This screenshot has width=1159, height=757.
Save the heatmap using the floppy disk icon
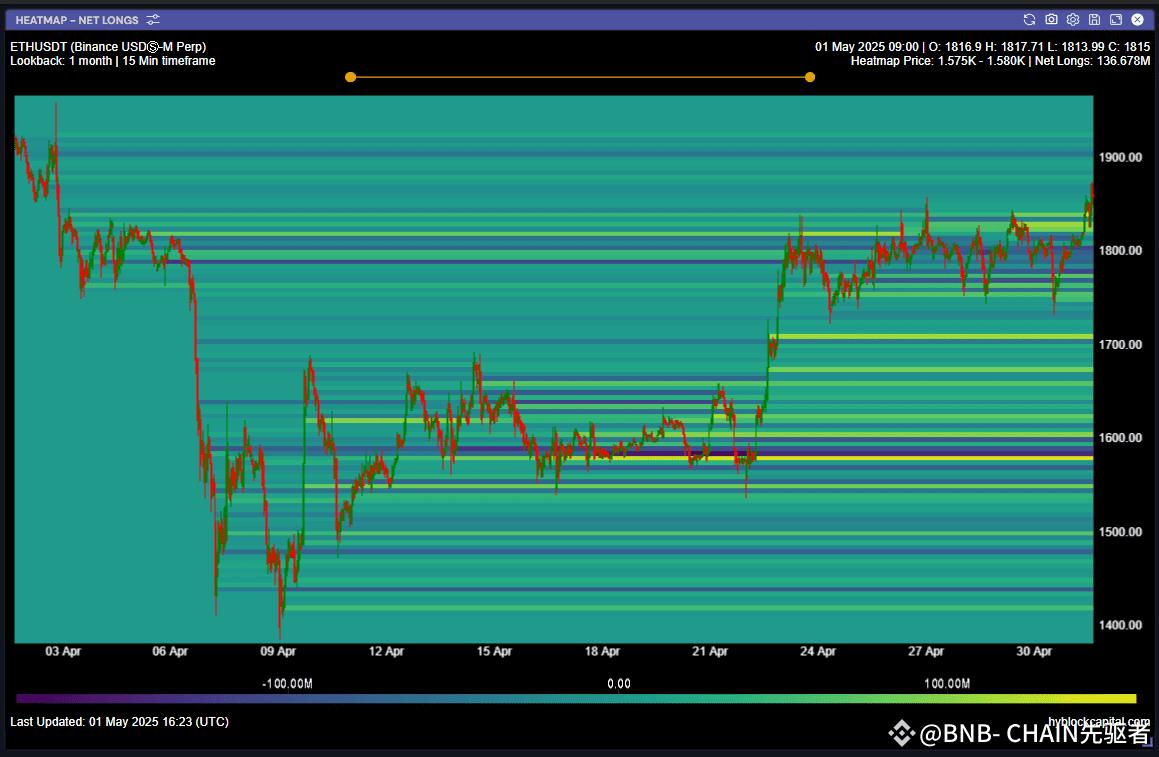tap(1094, 19)
